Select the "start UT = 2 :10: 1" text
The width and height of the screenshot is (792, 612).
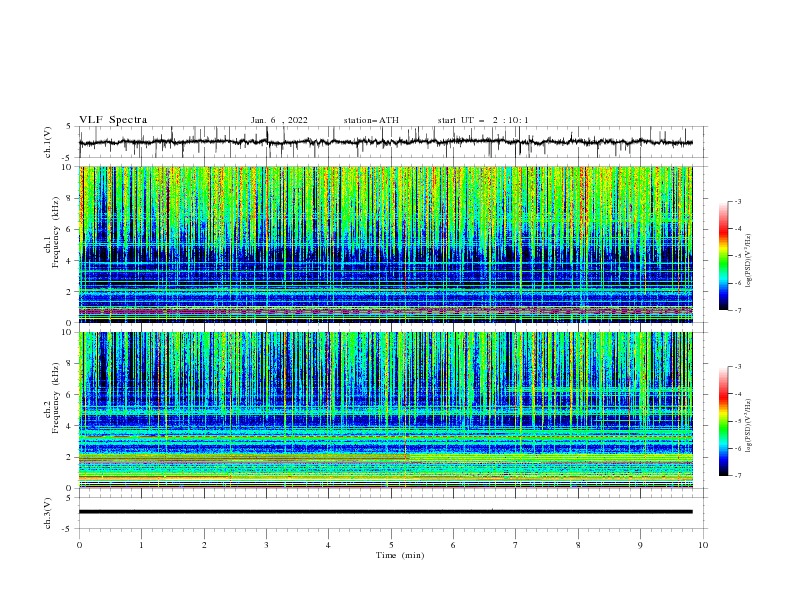[x=483, y=120]
